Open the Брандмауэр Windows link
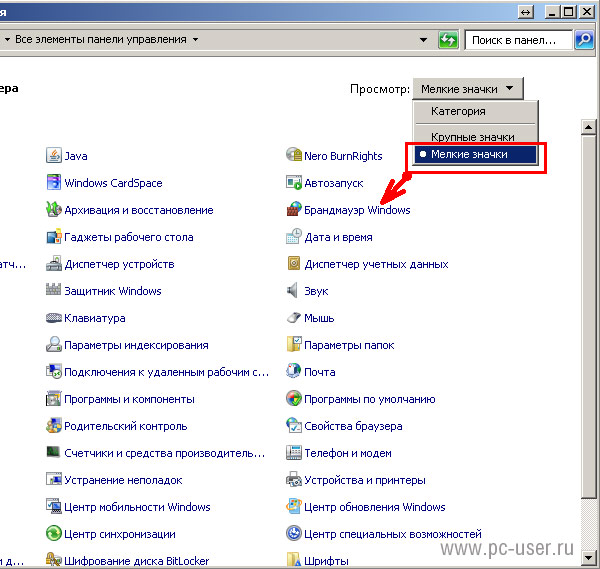Image resolution: width=600 pixels, height=569 pixels. (x=357, y=210)
